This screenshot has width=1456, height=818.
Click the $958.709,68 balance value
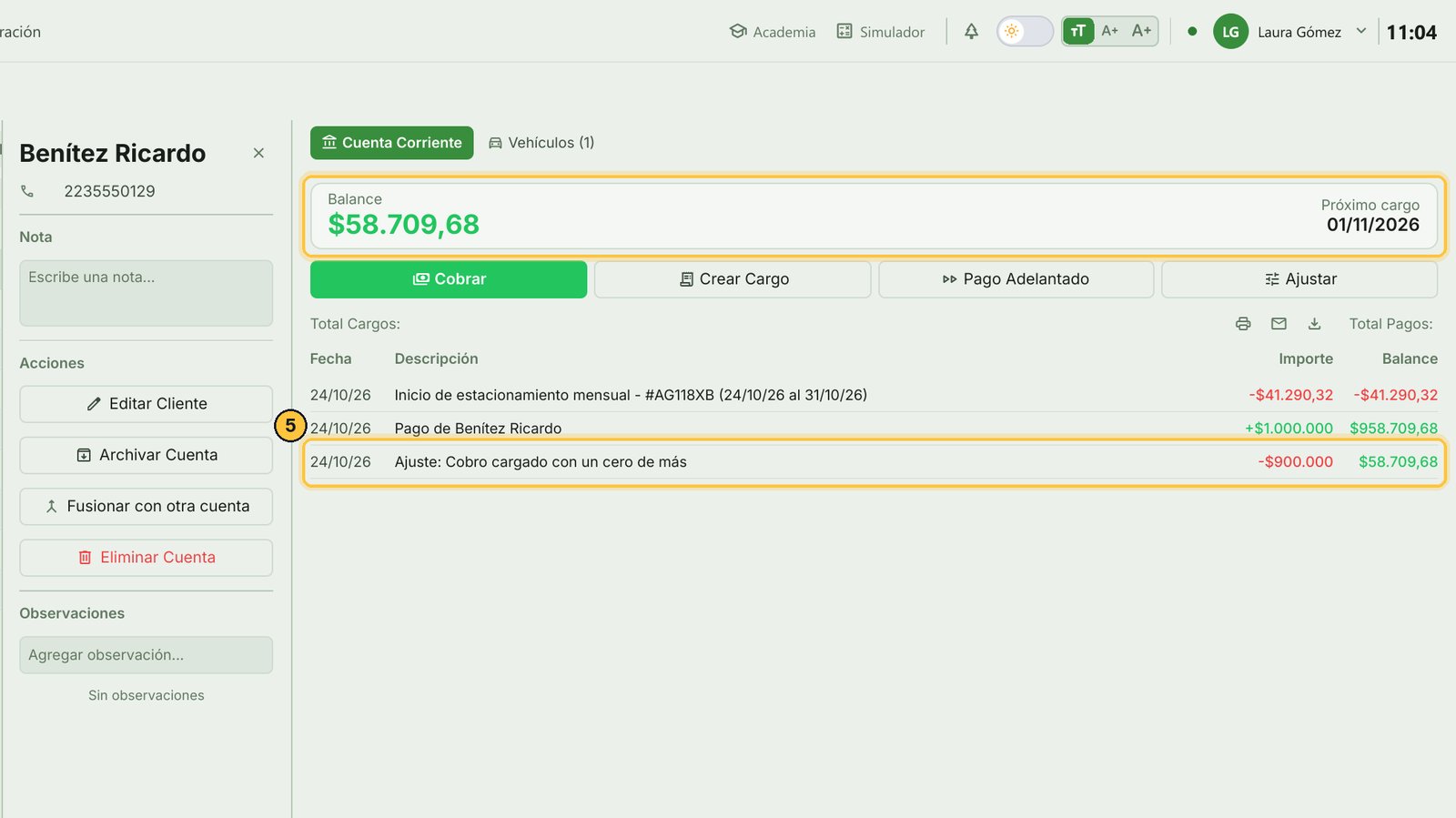click(x=1393, y=429)
